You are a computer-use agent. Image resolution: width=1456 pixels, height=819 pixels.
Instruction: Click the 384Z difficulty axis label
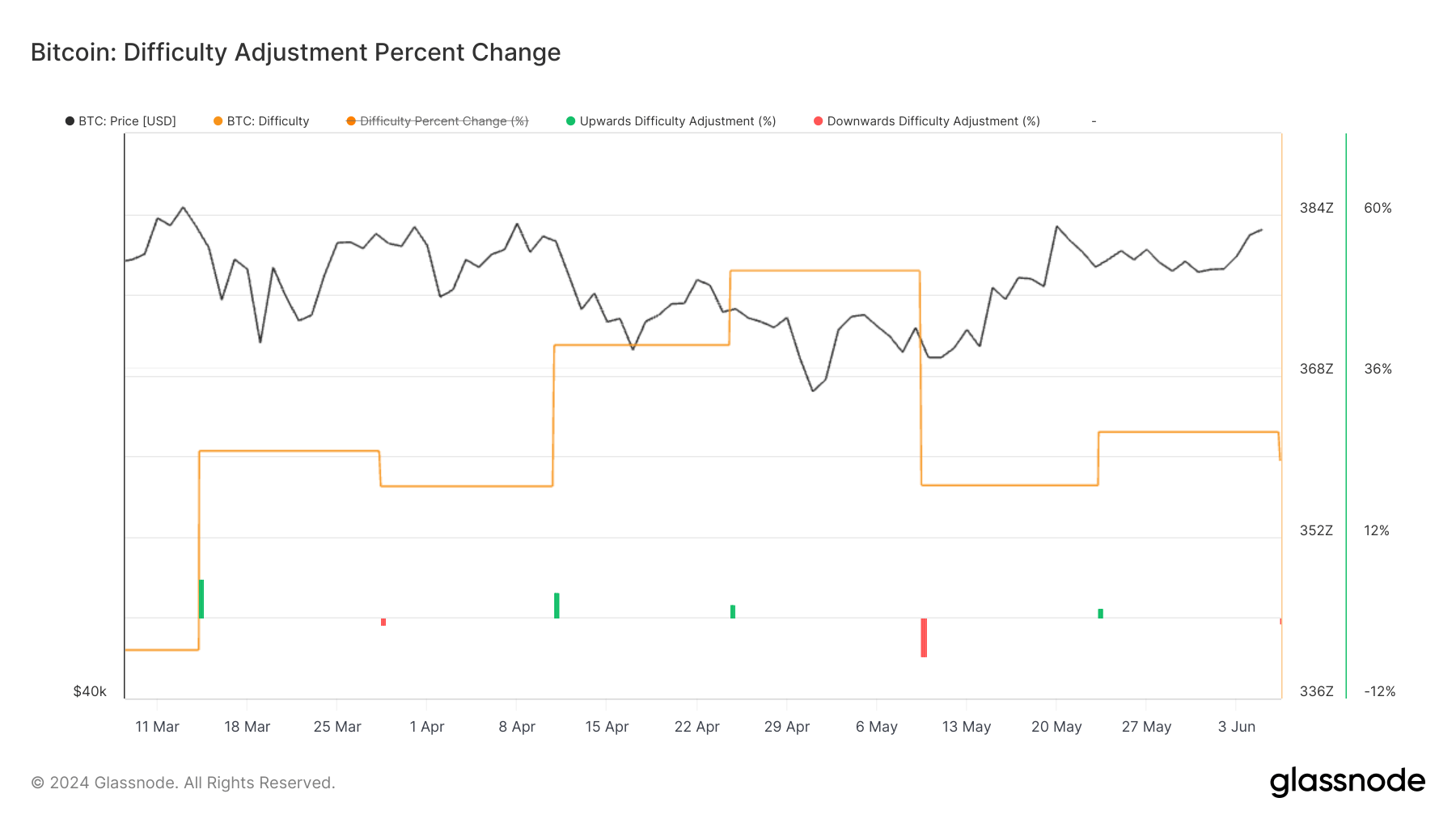pyautogui.click(x=1316, y=208)
